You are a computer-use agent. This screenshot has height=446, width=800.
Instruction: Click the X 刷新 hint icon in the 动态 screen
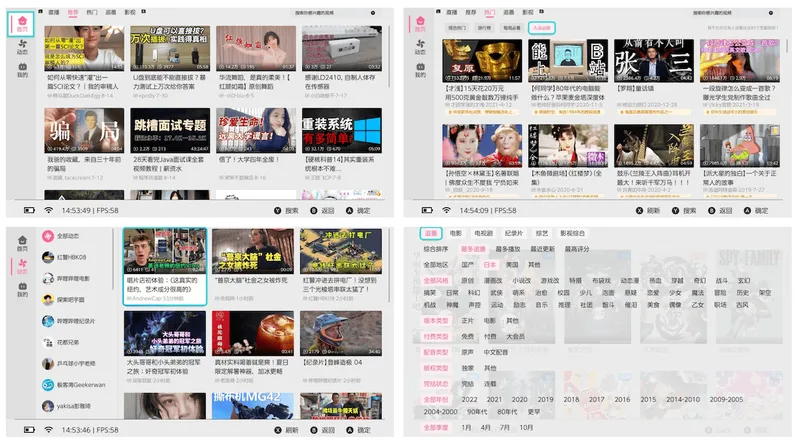pyautogui.click(x=278, y=430)
